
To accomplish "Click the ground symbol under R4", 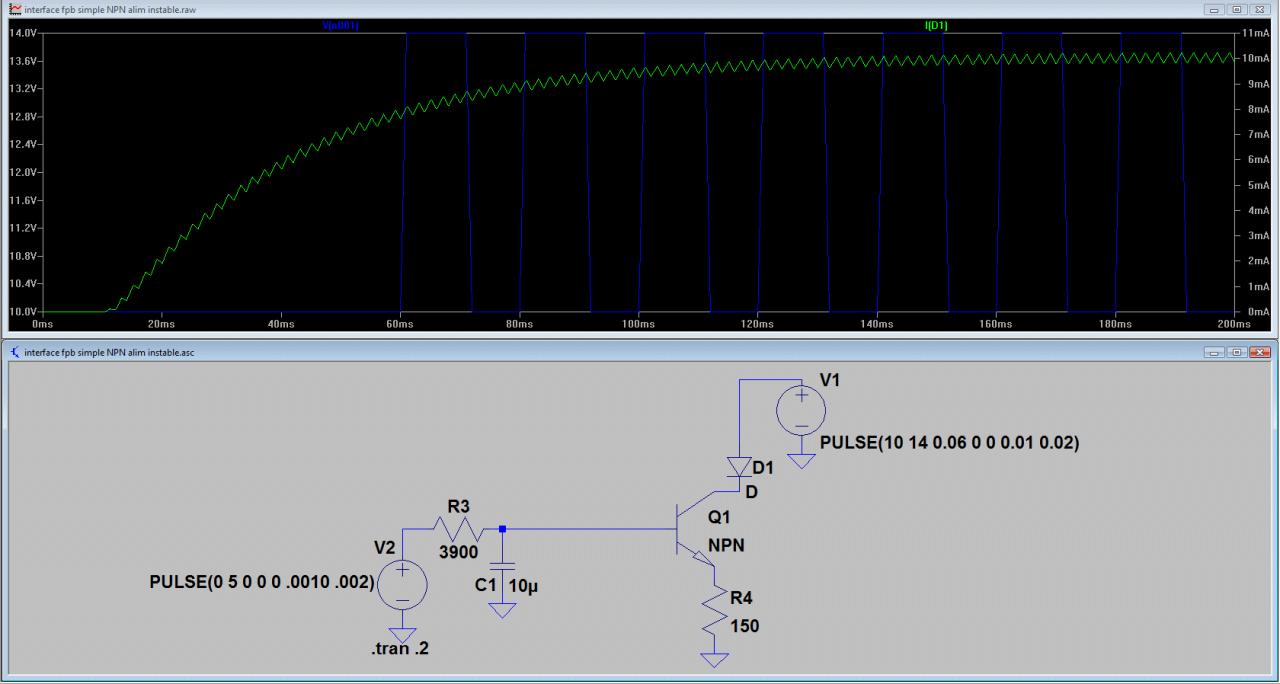I will 716,659.
